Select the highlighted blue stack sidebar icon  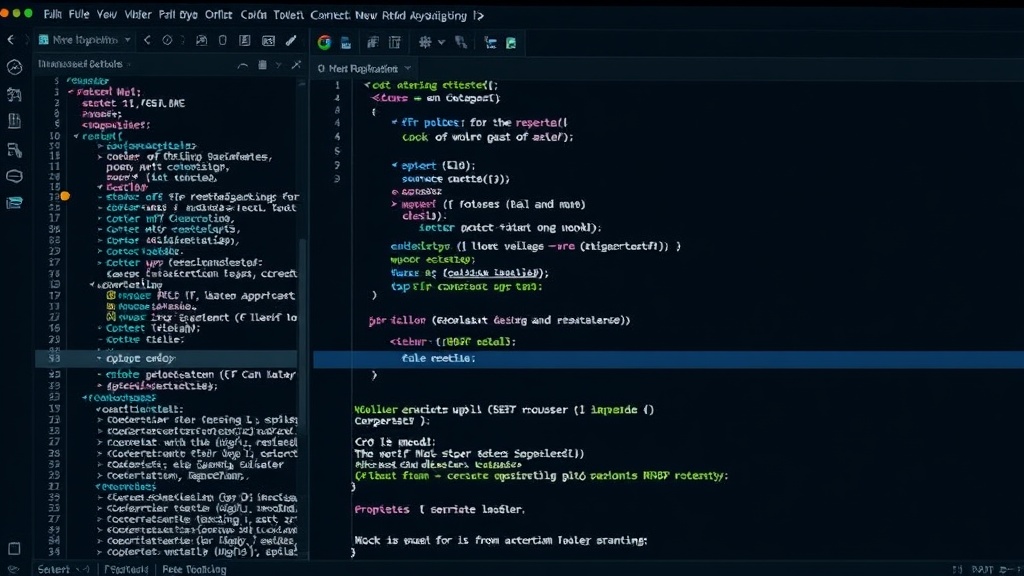coord(14,203)
